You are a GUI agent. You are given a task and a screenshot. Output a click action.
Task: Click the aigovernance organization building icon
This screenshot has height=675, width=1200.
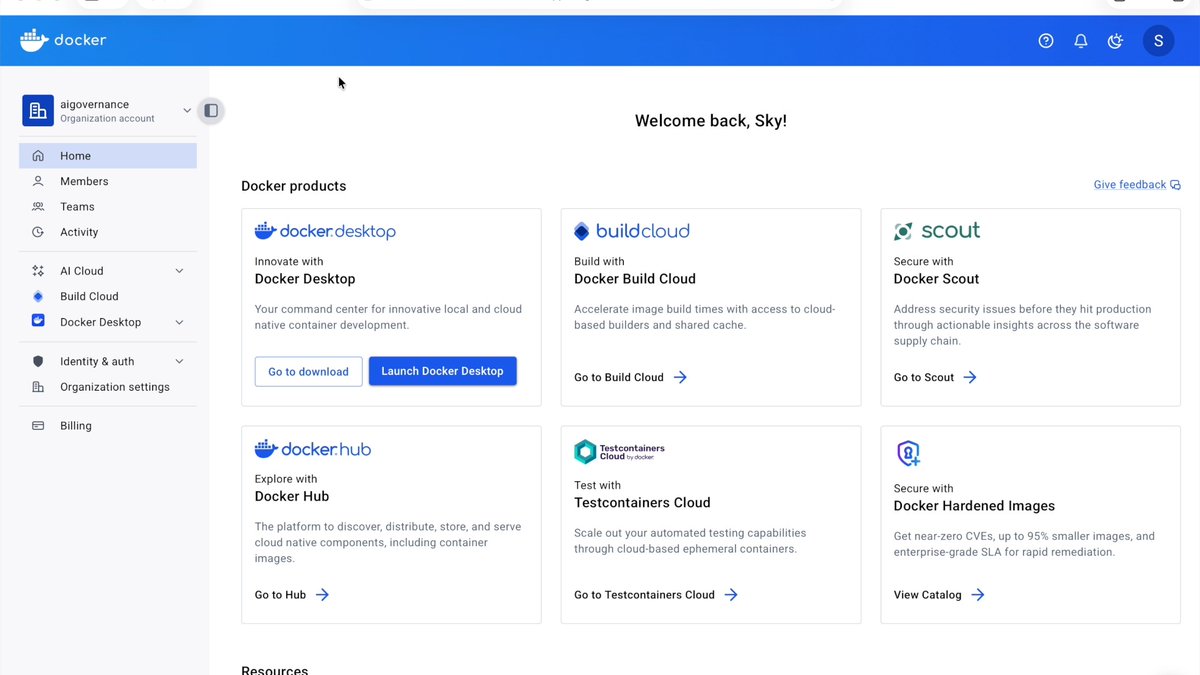[38, 111]
